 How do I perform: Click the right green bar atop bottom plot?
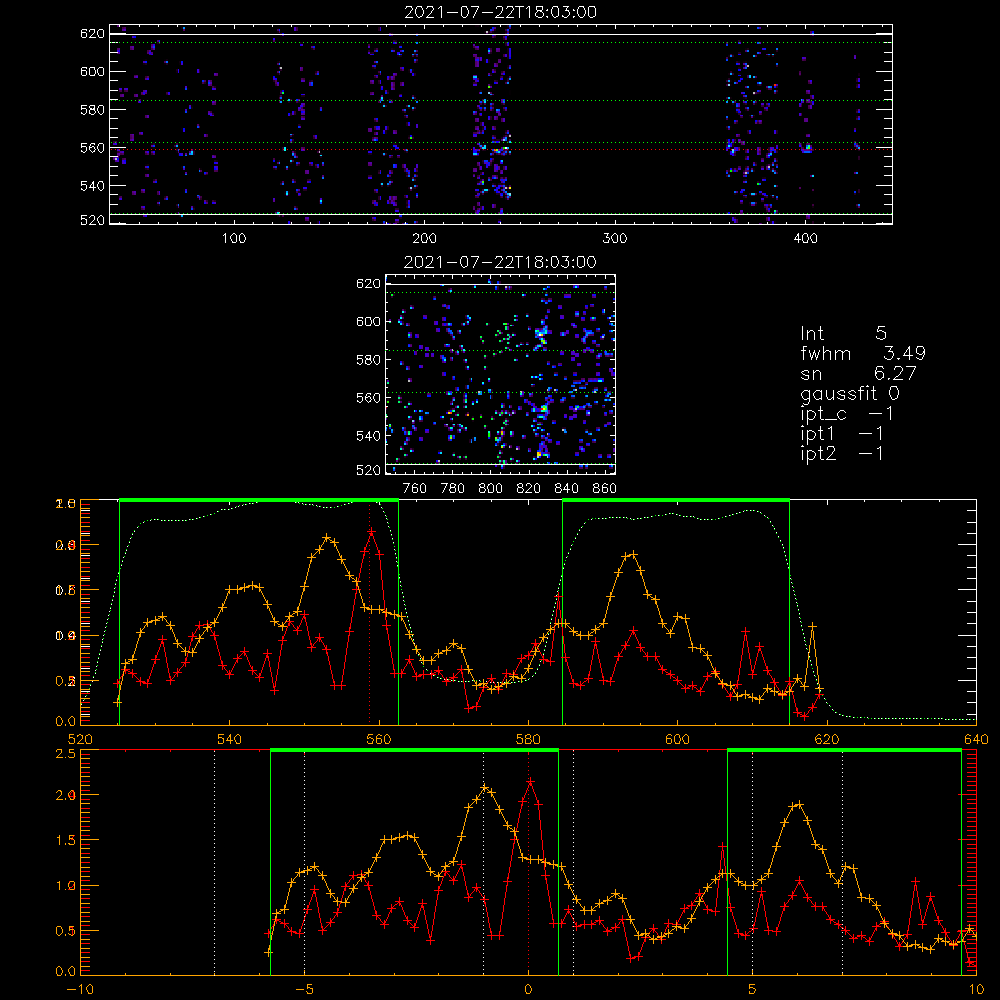tap(844, 750)
